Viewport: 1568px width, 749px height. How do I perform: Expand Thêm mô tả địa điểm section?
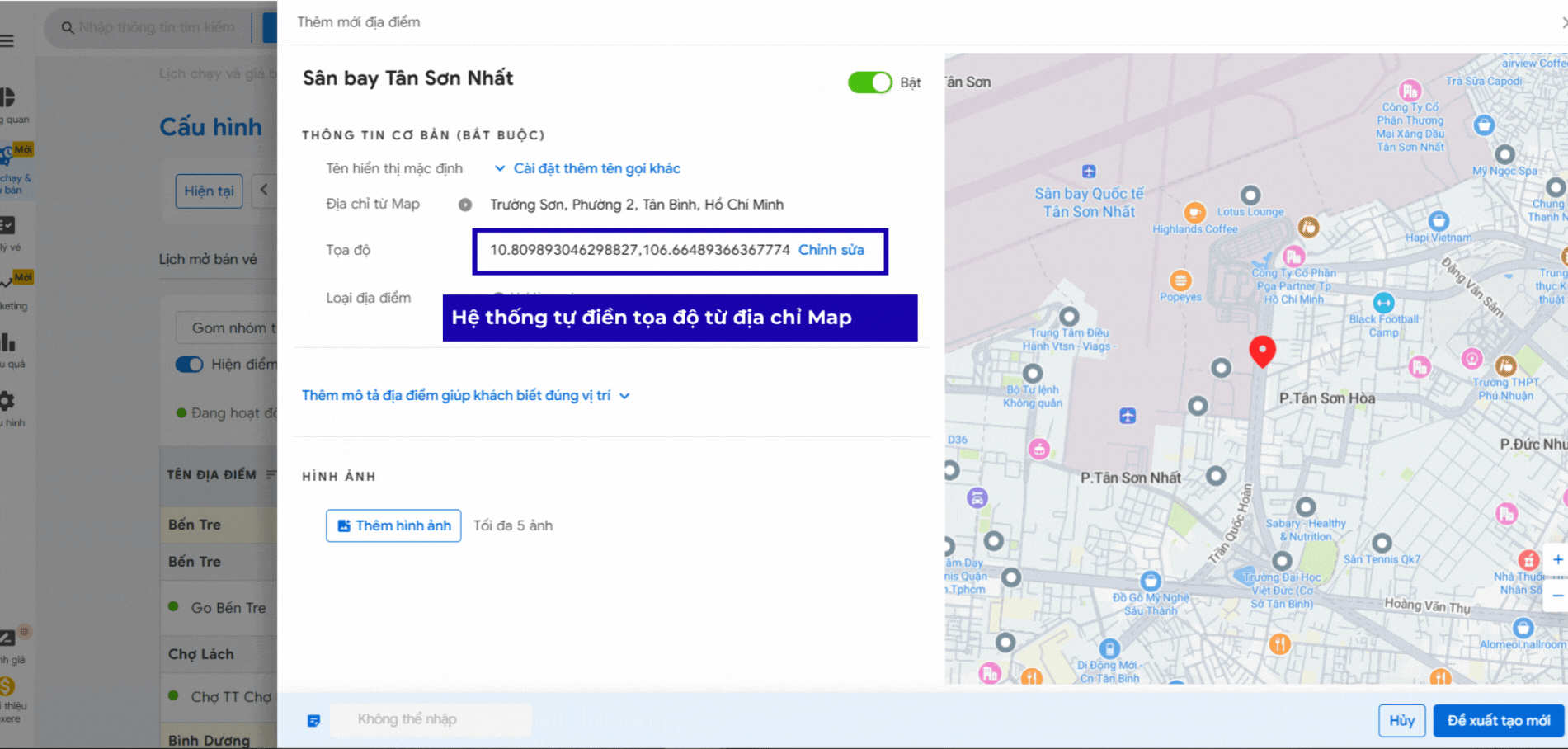tap(465, 396)
